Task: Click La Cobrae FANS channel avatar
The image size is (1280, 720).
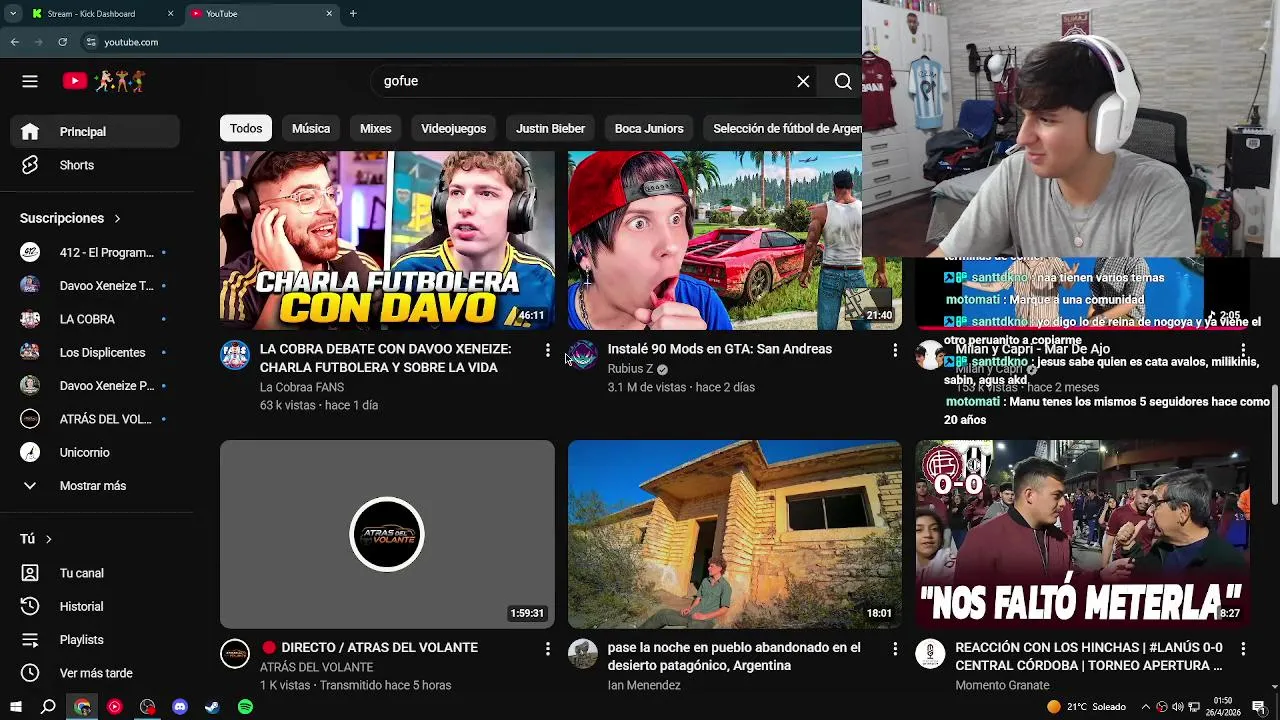Action: click(x=235, y=355)
